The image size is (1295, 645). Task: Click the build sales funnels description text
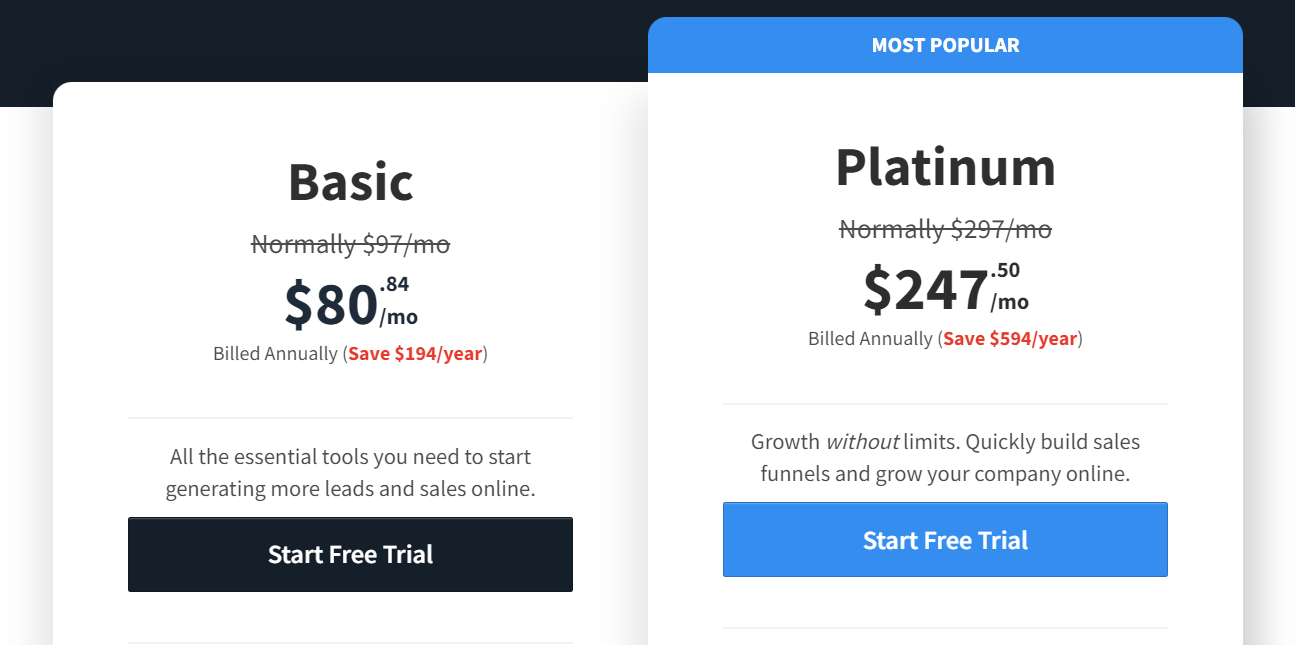(945, 457)
